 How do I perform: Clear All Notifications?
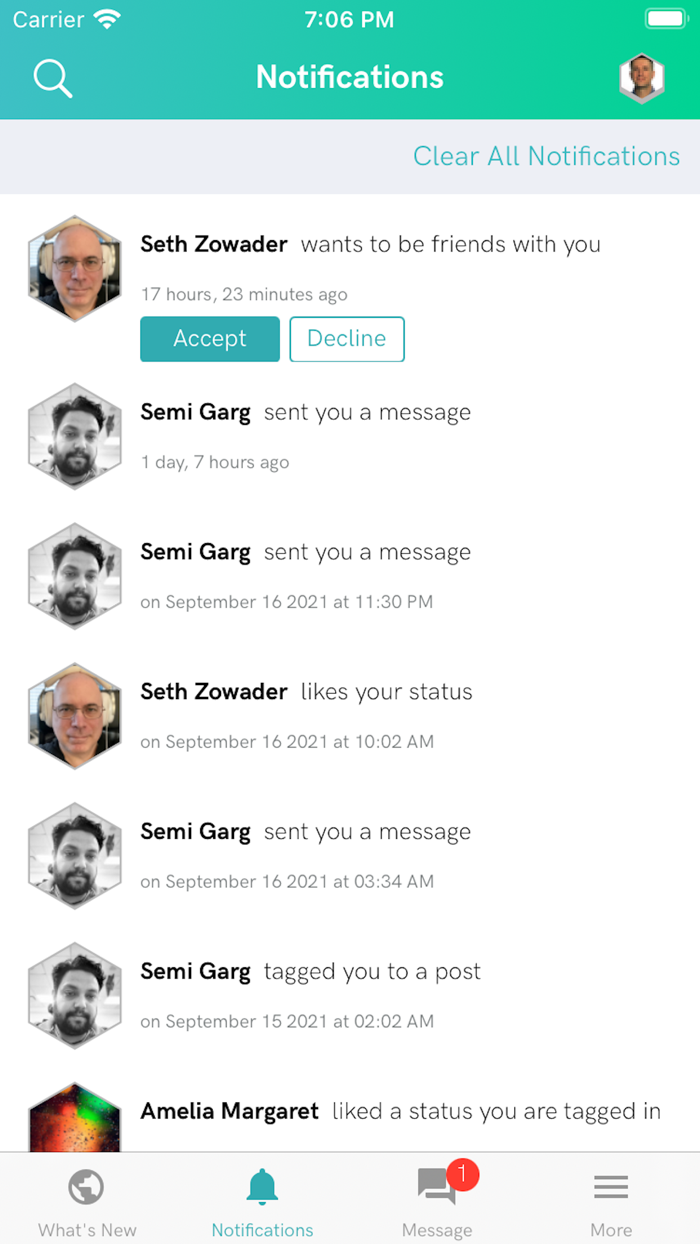(x=546, y=156)
